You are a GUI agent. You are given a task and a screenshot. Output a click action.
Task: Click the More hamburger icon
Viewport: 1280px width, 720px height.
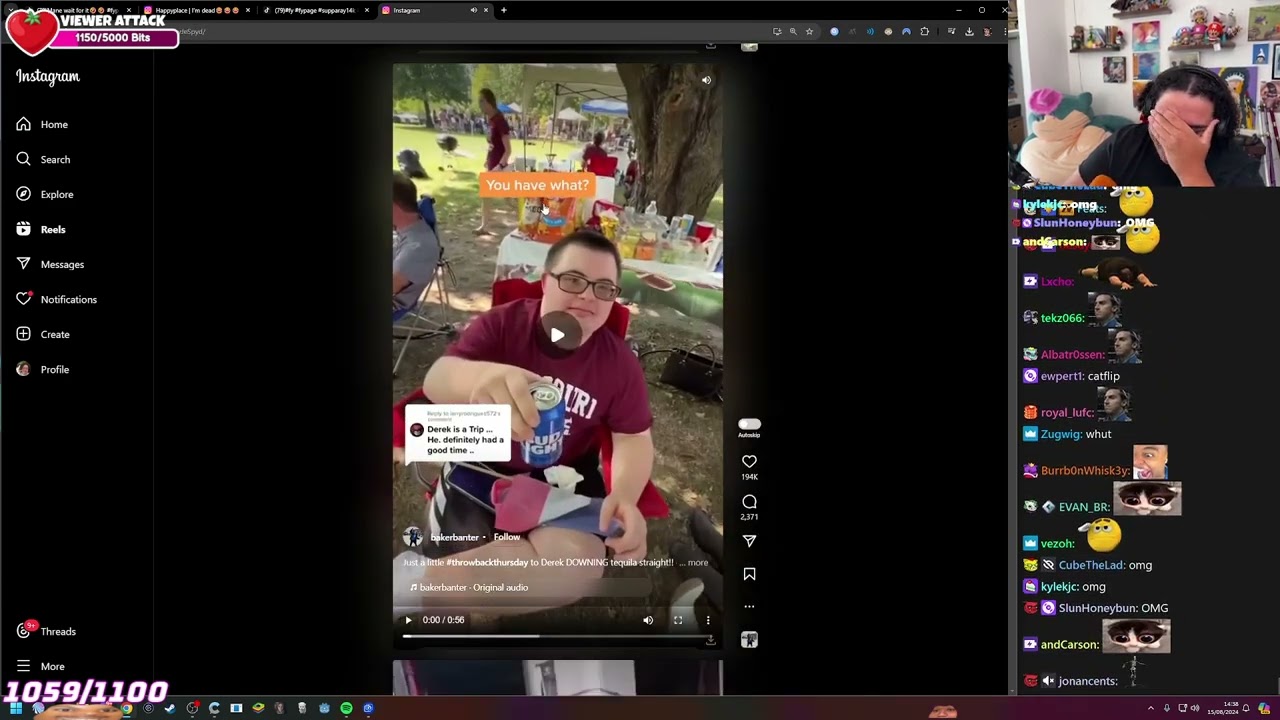point(23,666)
